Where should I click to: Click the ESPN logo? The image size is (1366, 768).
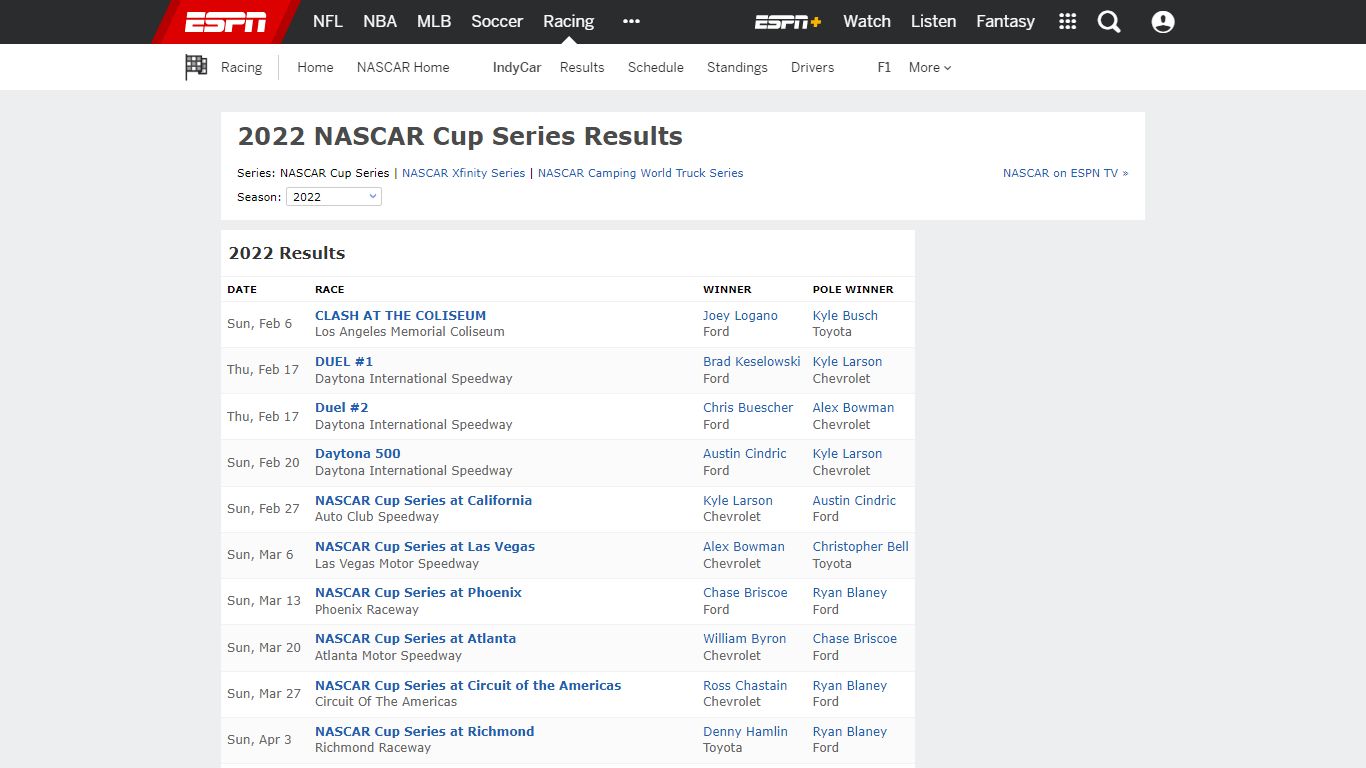pyautogui.click(x=226, y=22)
